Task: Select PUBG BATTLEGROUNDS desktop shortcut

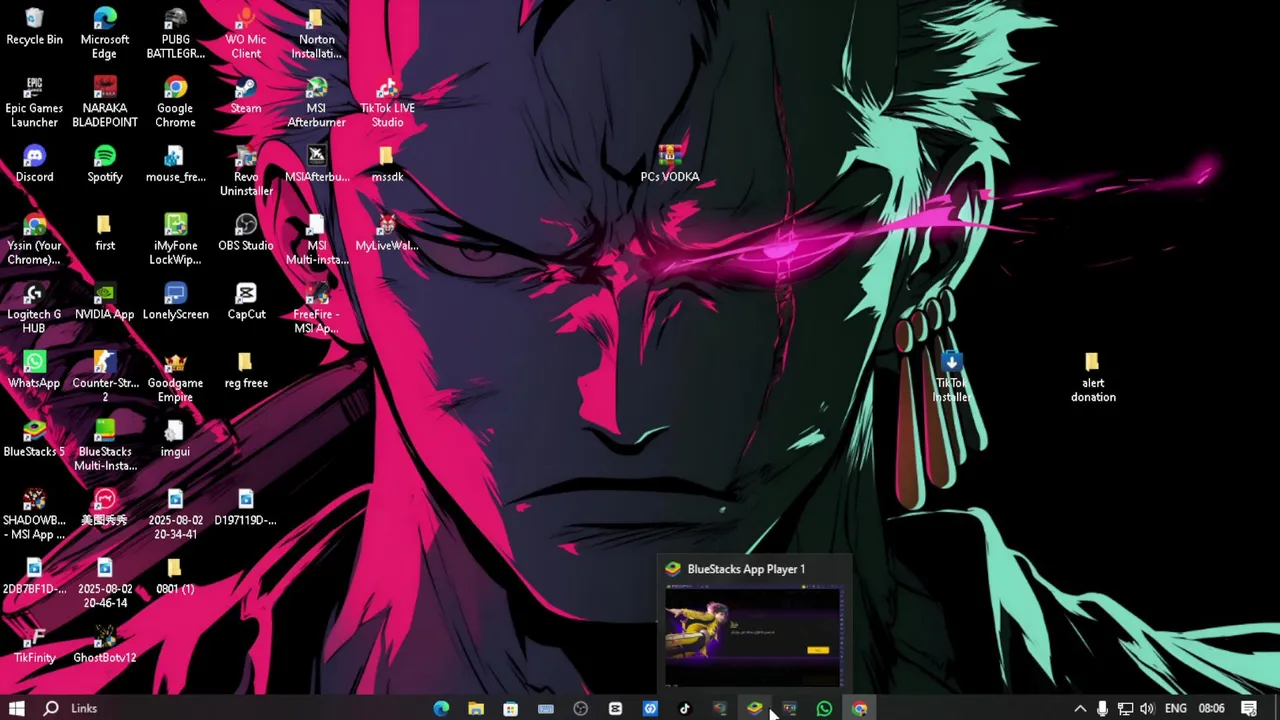Action: (x=175, y=33)
